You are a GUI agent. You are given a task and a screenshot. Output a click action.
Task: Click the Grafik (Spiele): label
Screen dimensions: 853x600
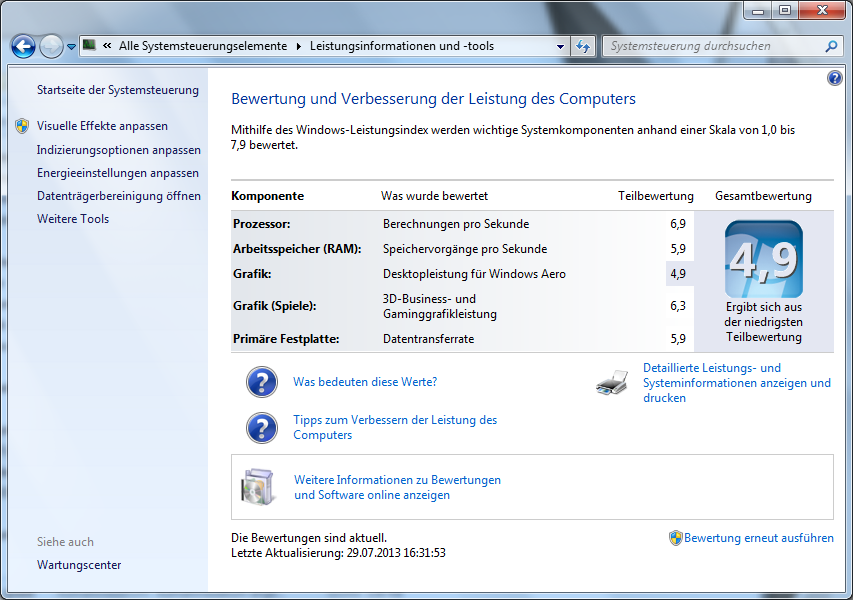coord(275,306)
